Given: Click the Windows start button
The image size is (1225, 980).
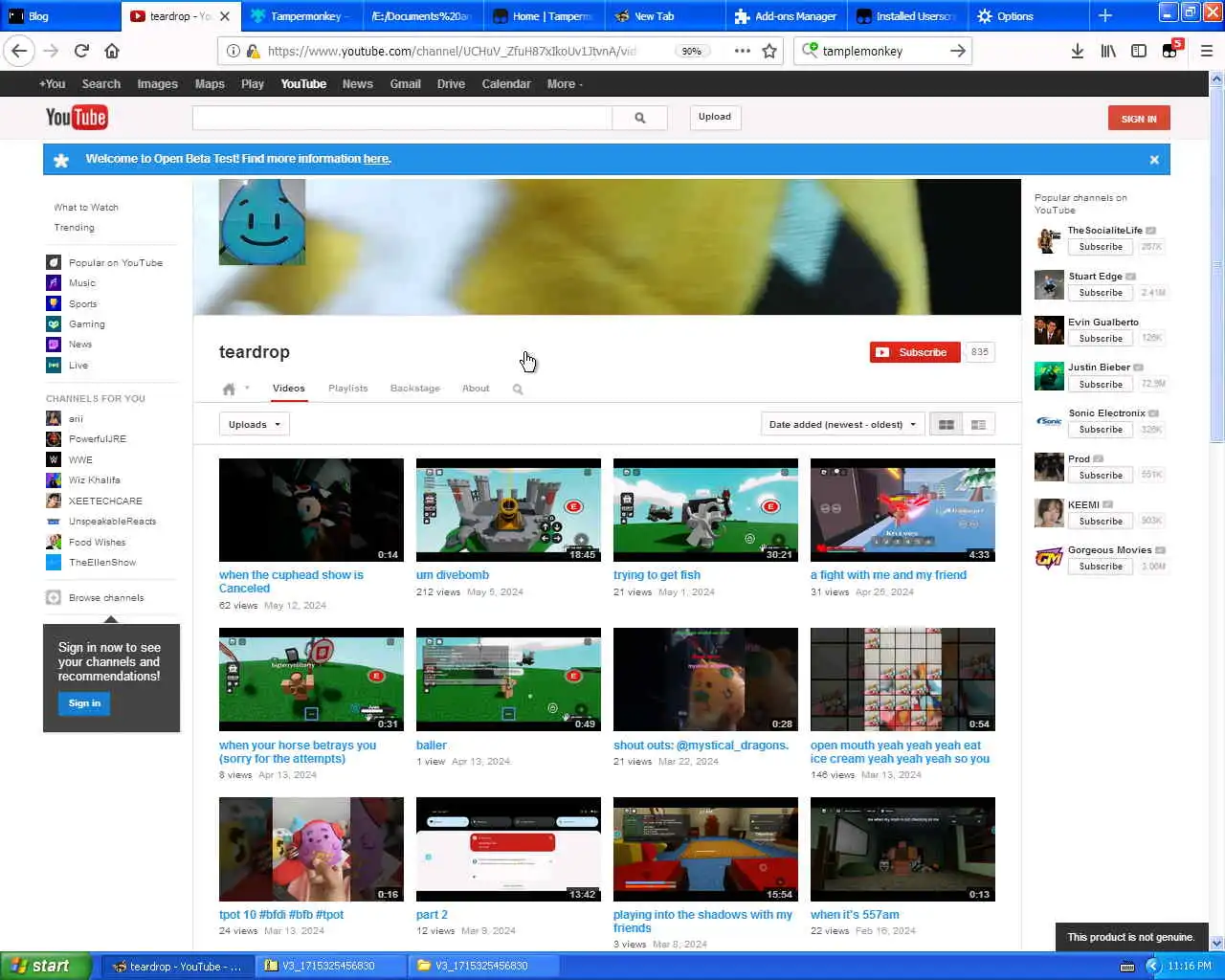Looking at the screenshot, I should pos(46,966).
